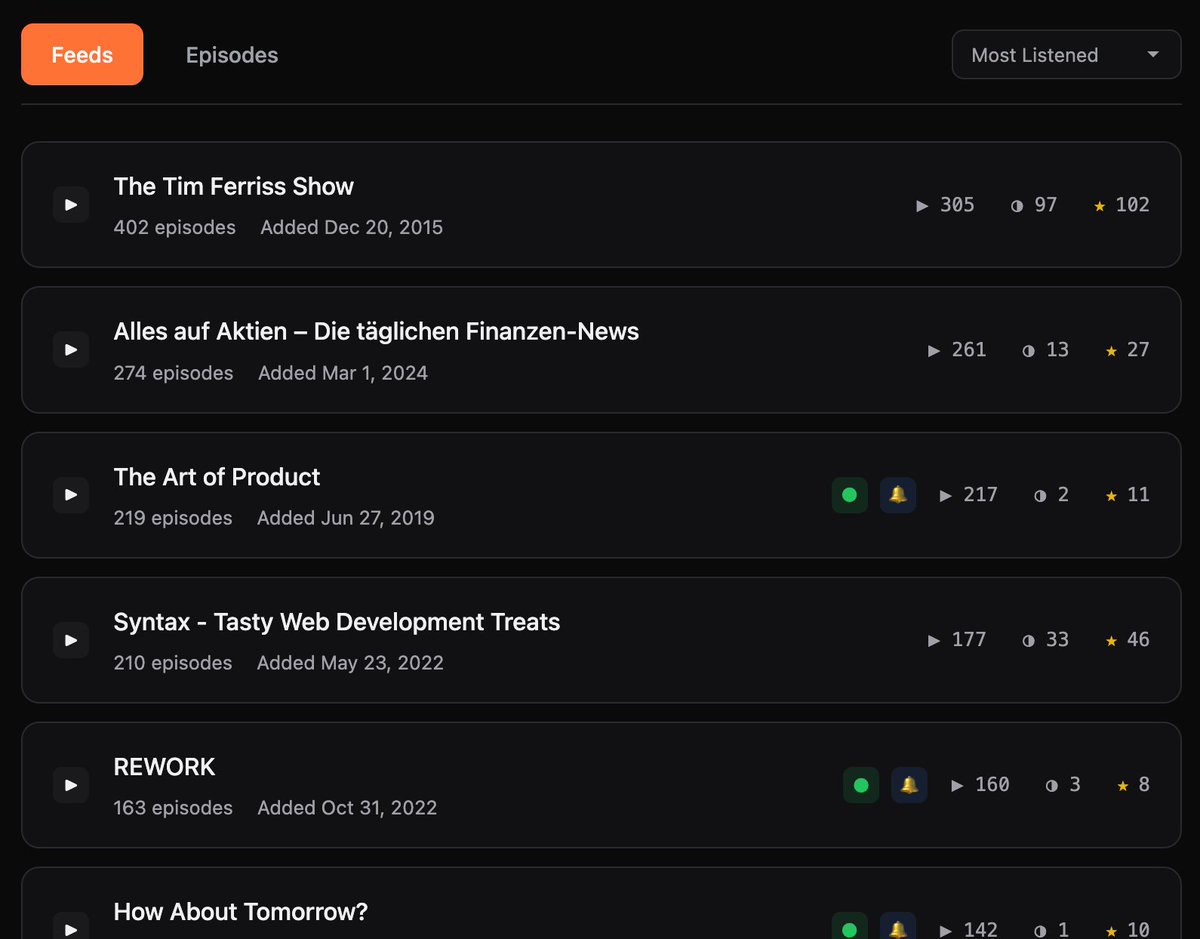Click 'Added Mar 1, 2024' text

click(343, 373)
